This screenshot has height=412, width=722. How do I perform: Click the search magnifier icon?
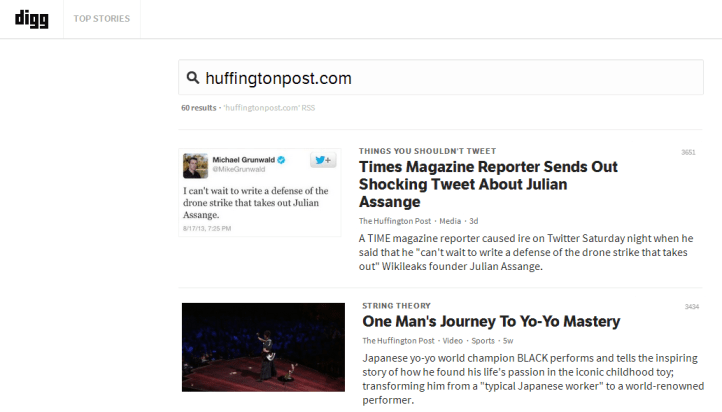(x=193, y=77)
